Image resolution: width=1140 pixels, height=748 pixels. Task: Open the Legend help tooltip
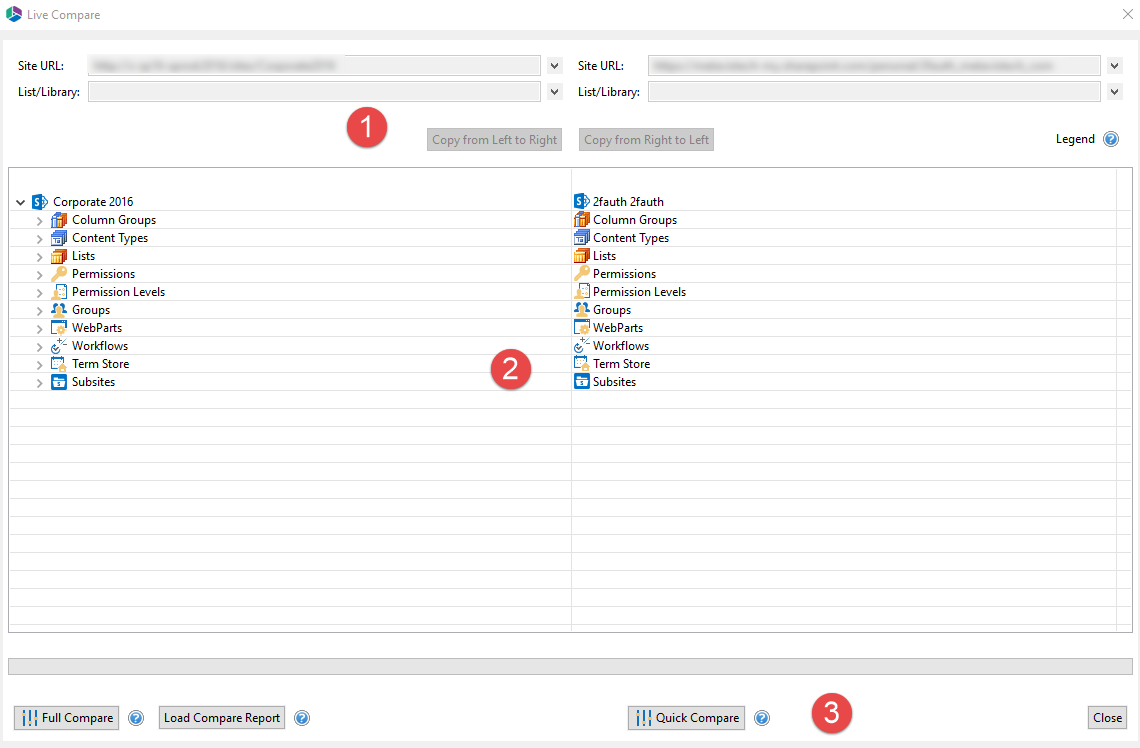1111,139
